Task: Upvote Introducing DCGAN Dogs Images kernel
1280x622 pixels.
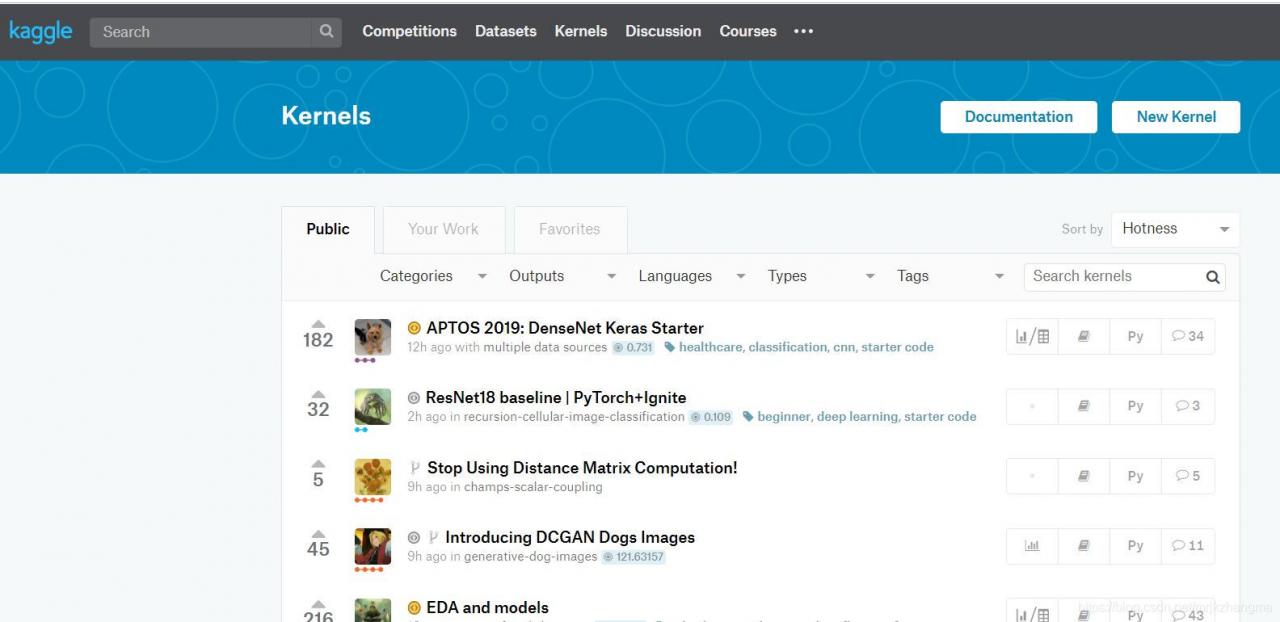Action: coord(318,533)
